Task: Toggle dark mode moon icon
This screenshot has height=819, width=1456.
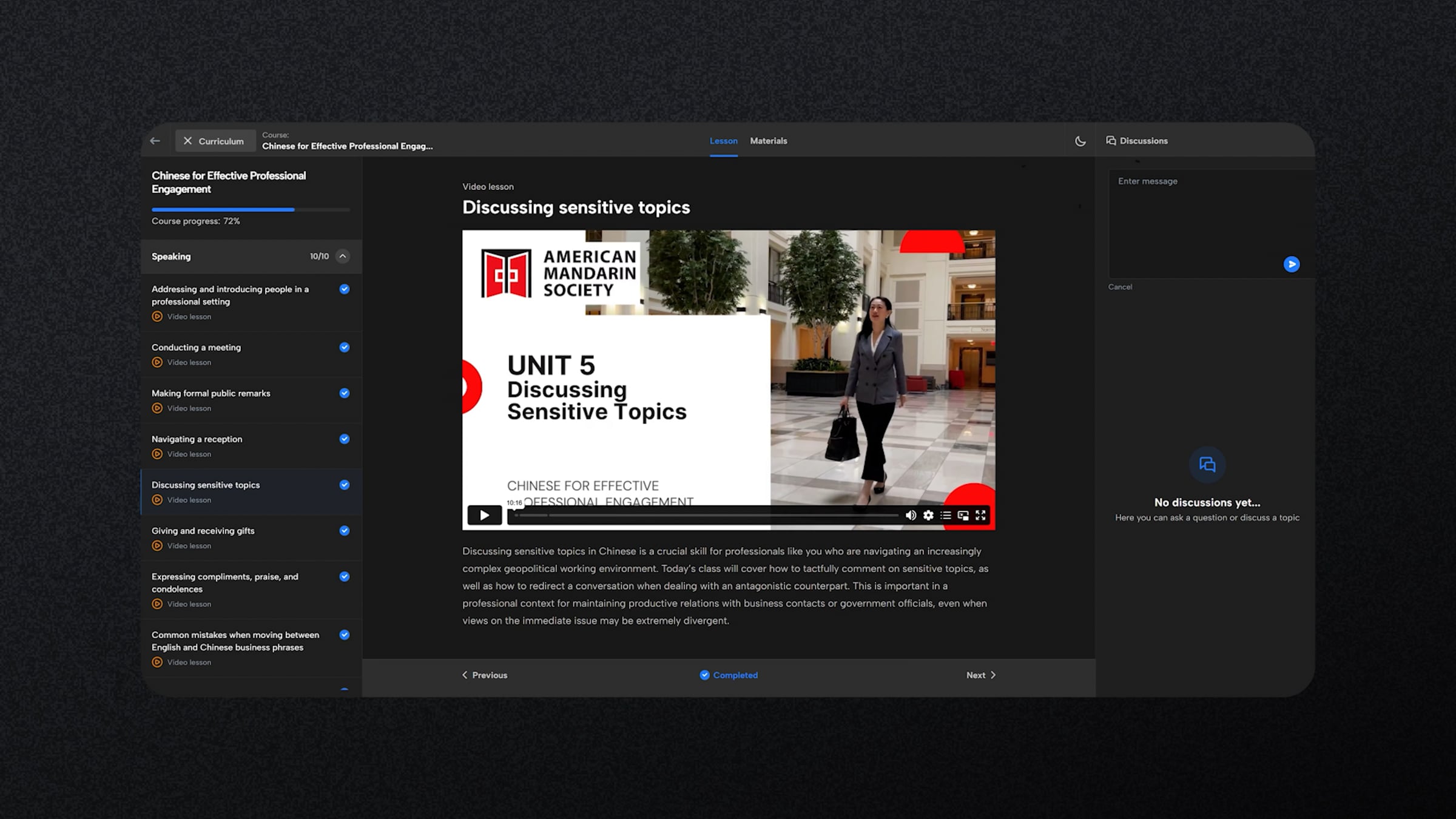Action: click(1080, 141)
